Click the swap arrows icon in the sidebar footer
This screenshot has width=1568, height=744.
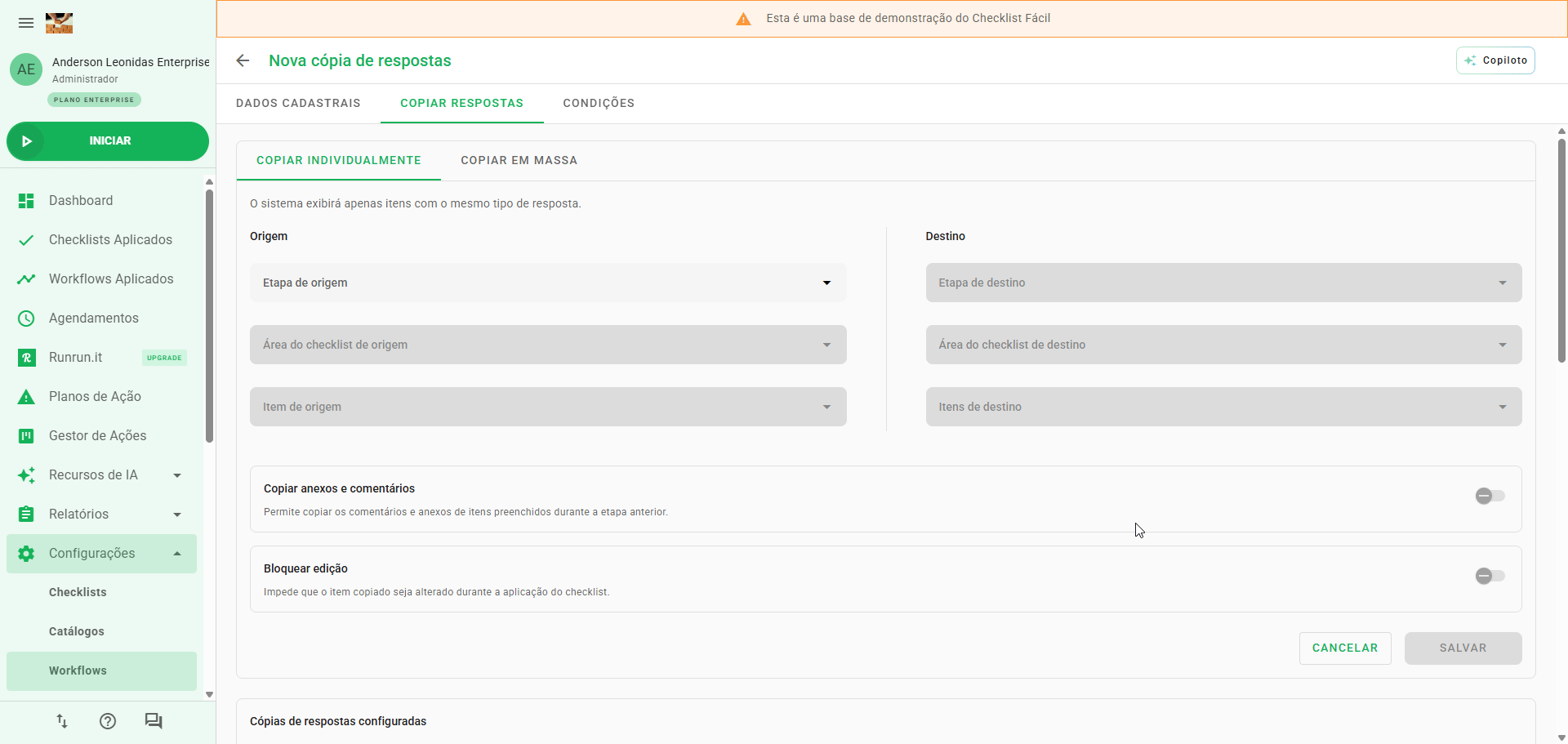click(62, 721)
